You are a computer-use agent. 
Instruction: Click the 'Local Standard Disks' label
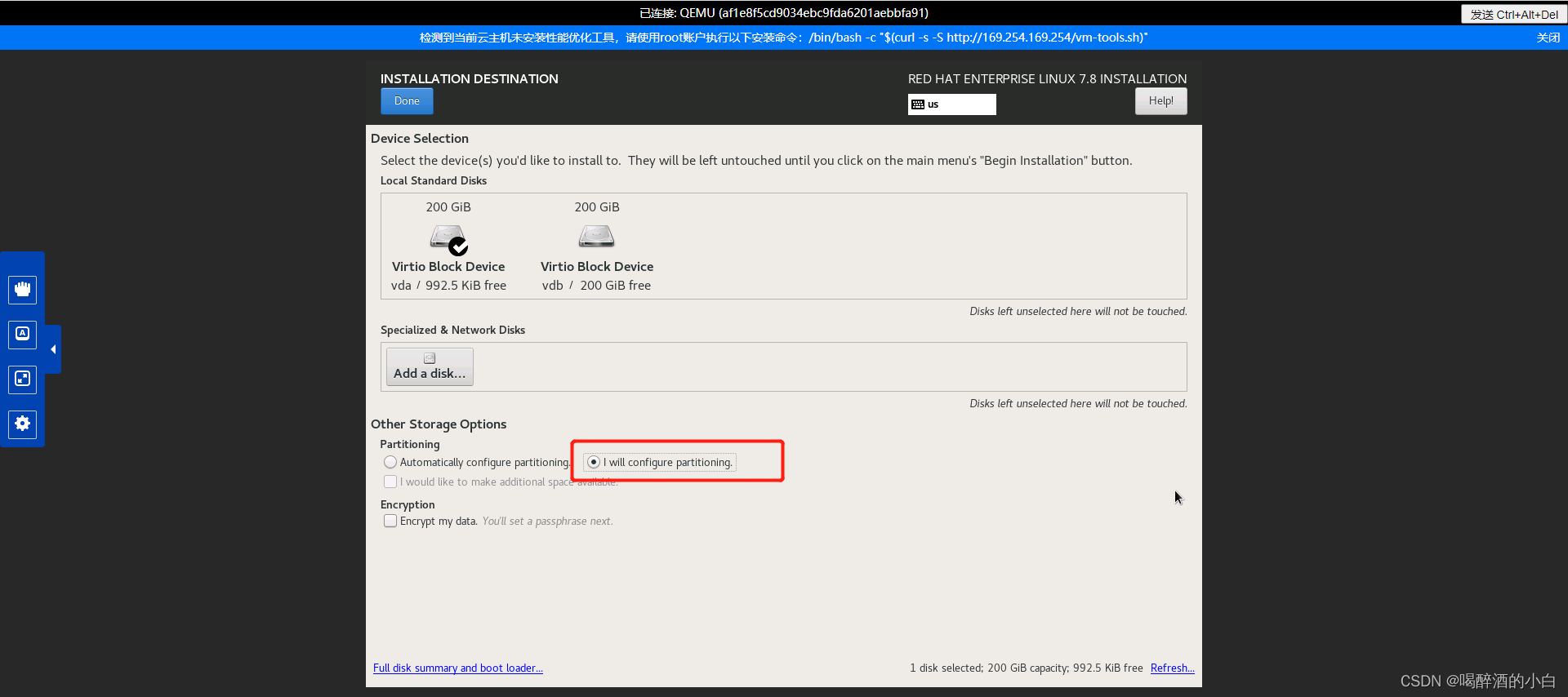point(434,180)
